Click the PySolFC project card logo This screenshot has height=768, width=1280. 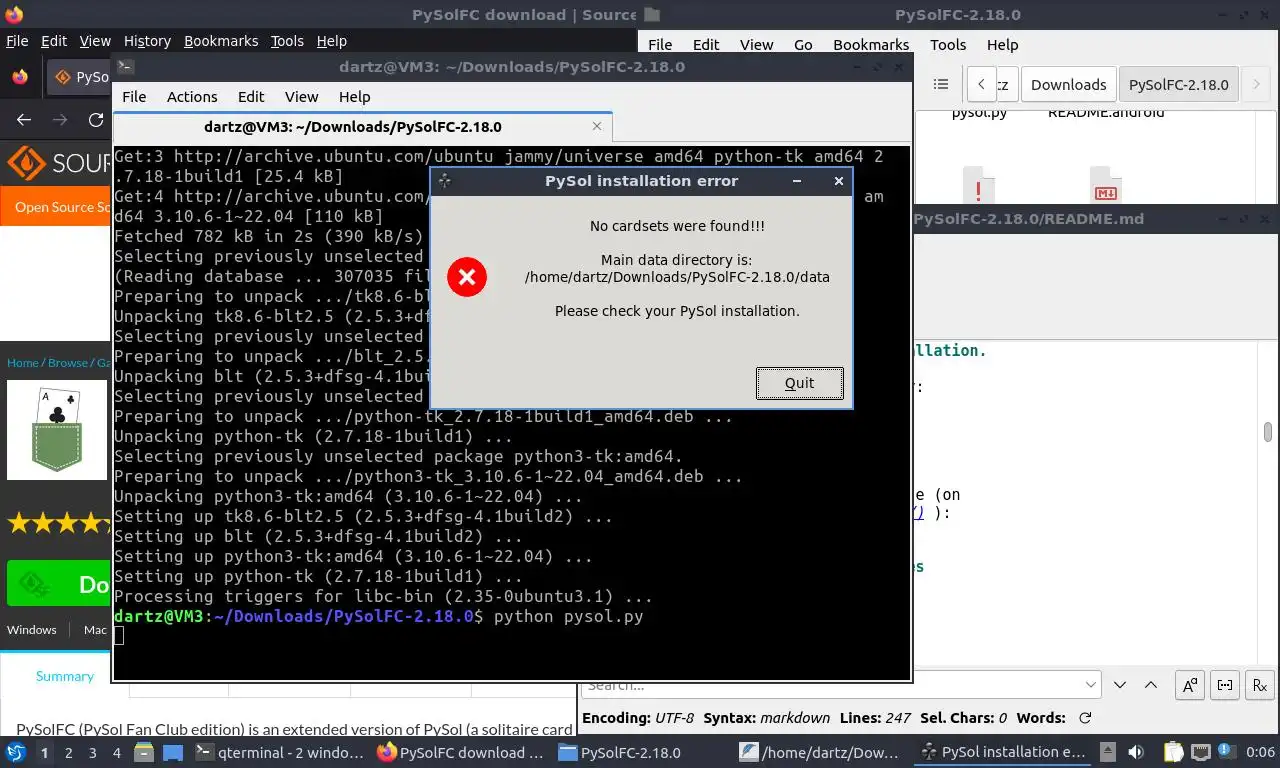57,430
